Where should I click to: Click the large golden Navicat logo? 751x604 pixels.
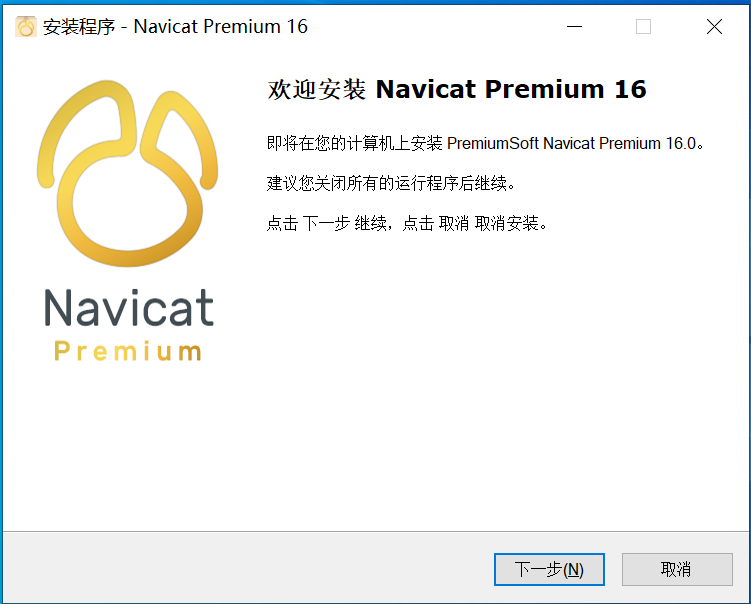coord(127,173)
